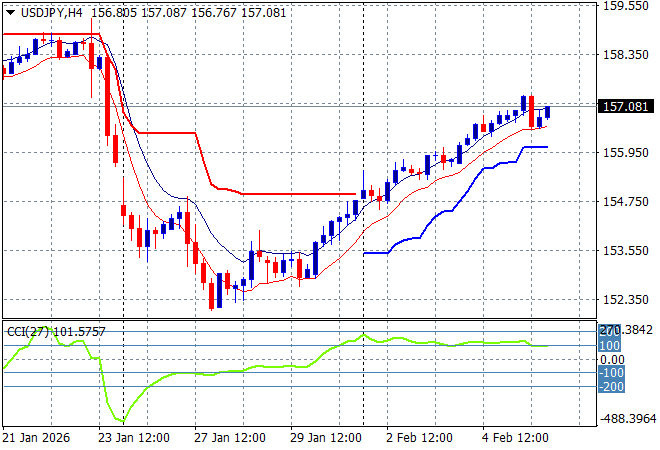Select the 159.550 price scale label

pyautogui.click(x=625, y=6)
